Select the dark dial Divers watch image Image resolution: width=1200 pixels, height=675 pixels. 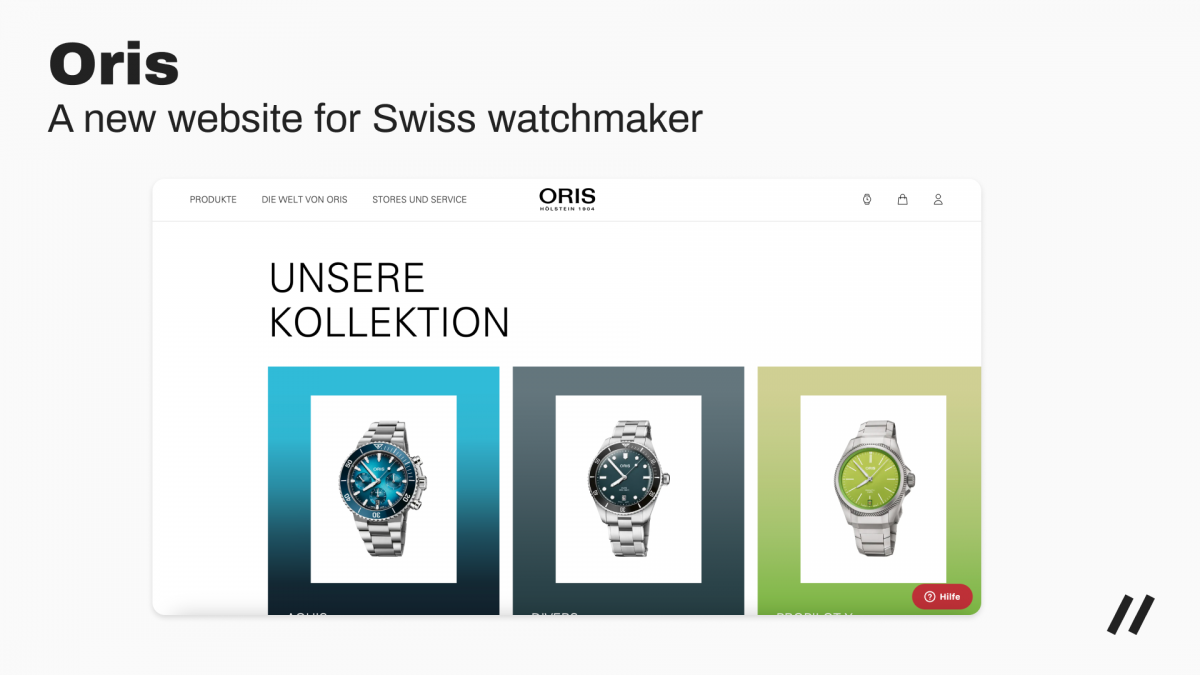628,489
